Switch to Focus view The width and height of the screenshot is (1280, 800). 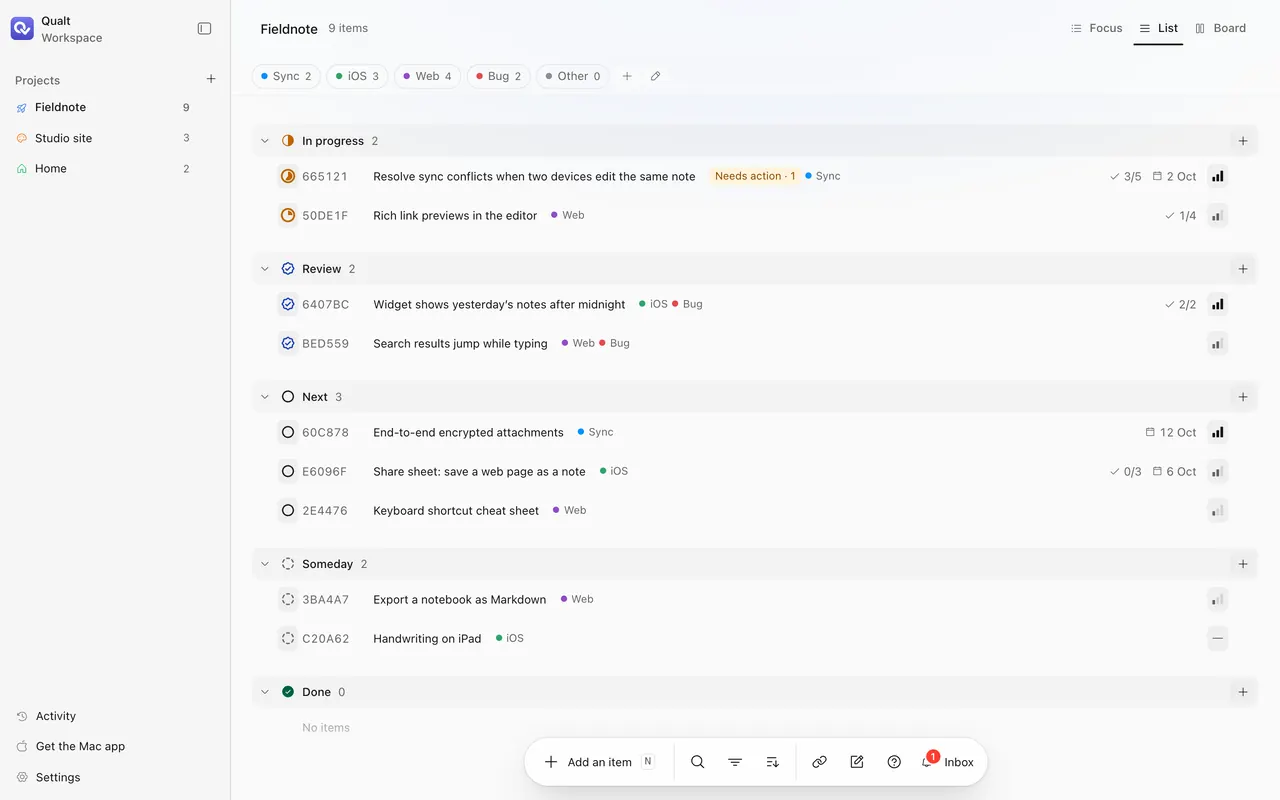pos(1097,28)
